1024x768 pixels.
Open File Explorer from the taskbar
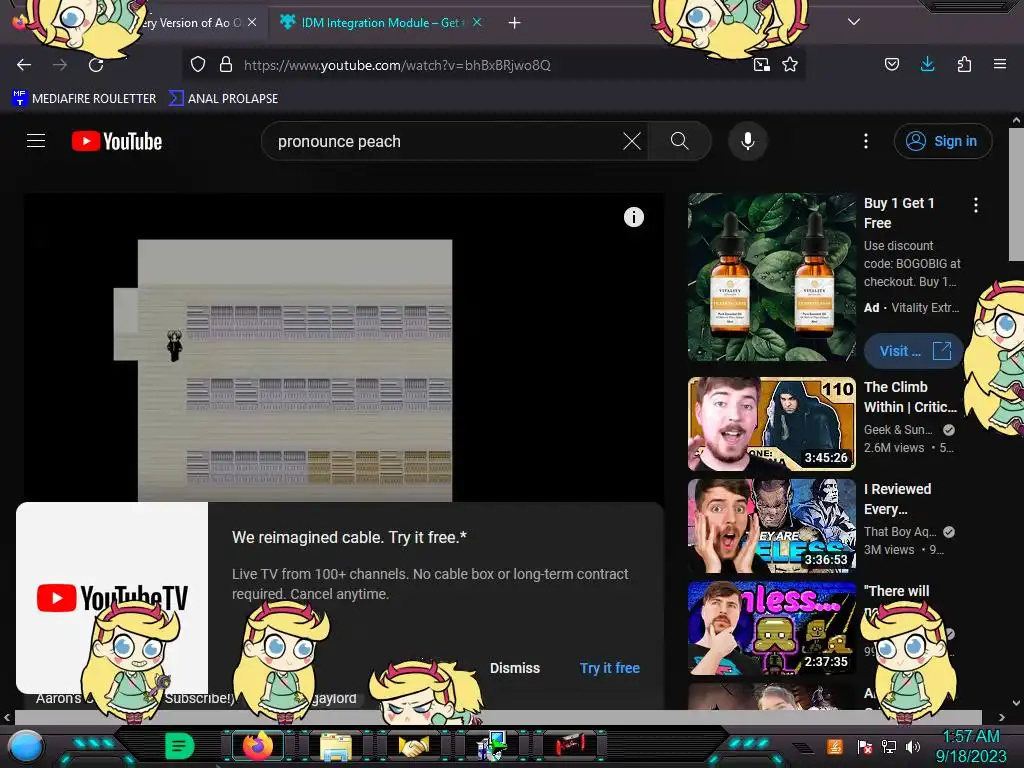pos(336,746)
